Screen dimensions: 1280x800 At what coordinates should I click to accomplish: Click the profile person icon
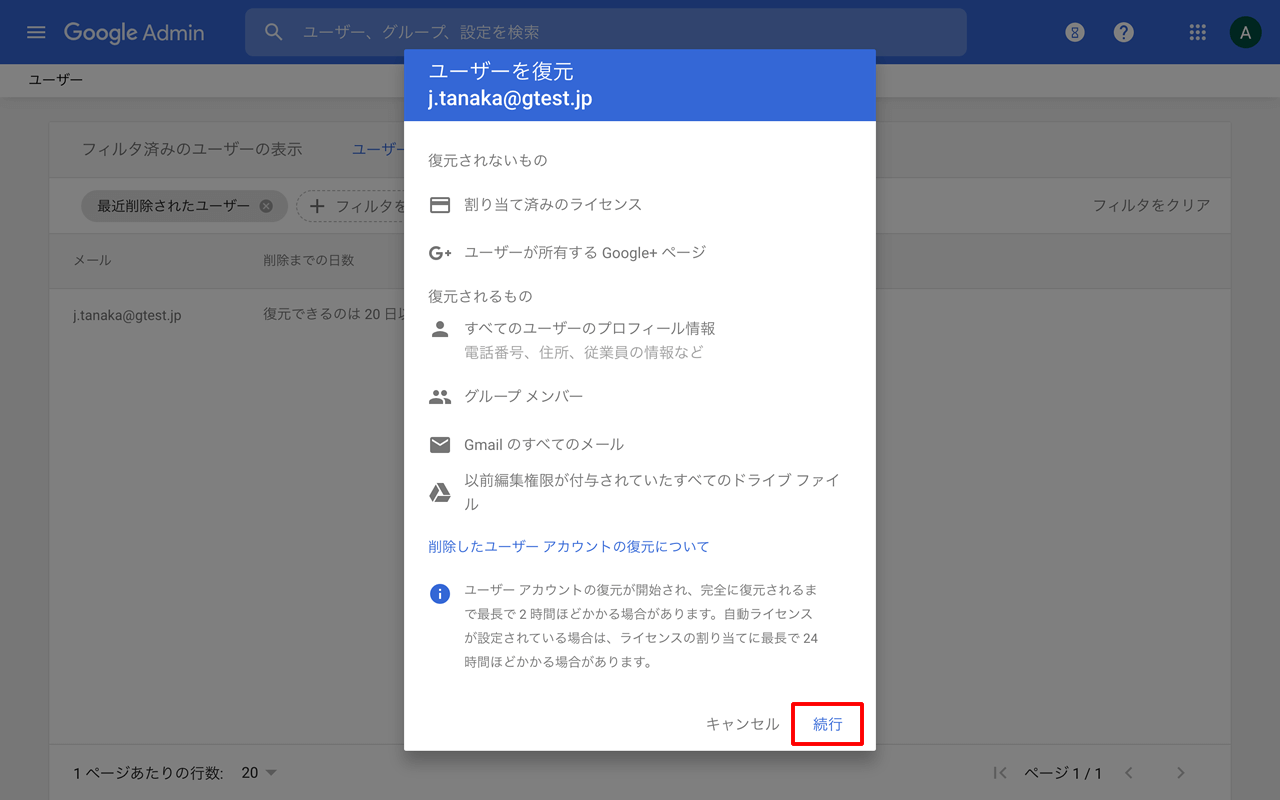tap(440, 329)
